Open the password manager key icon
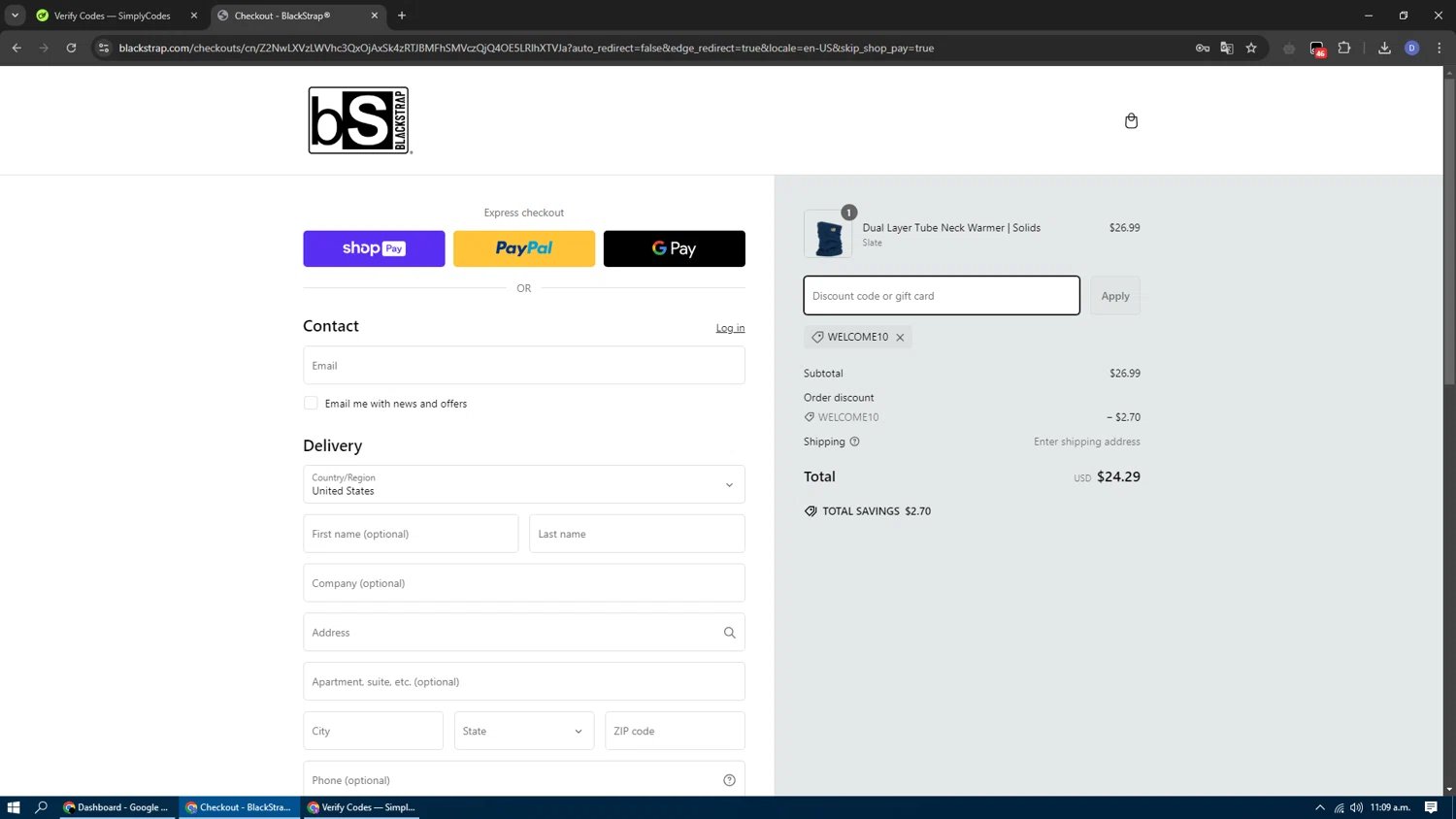The image size is (1456, 819). (1203, 48)
